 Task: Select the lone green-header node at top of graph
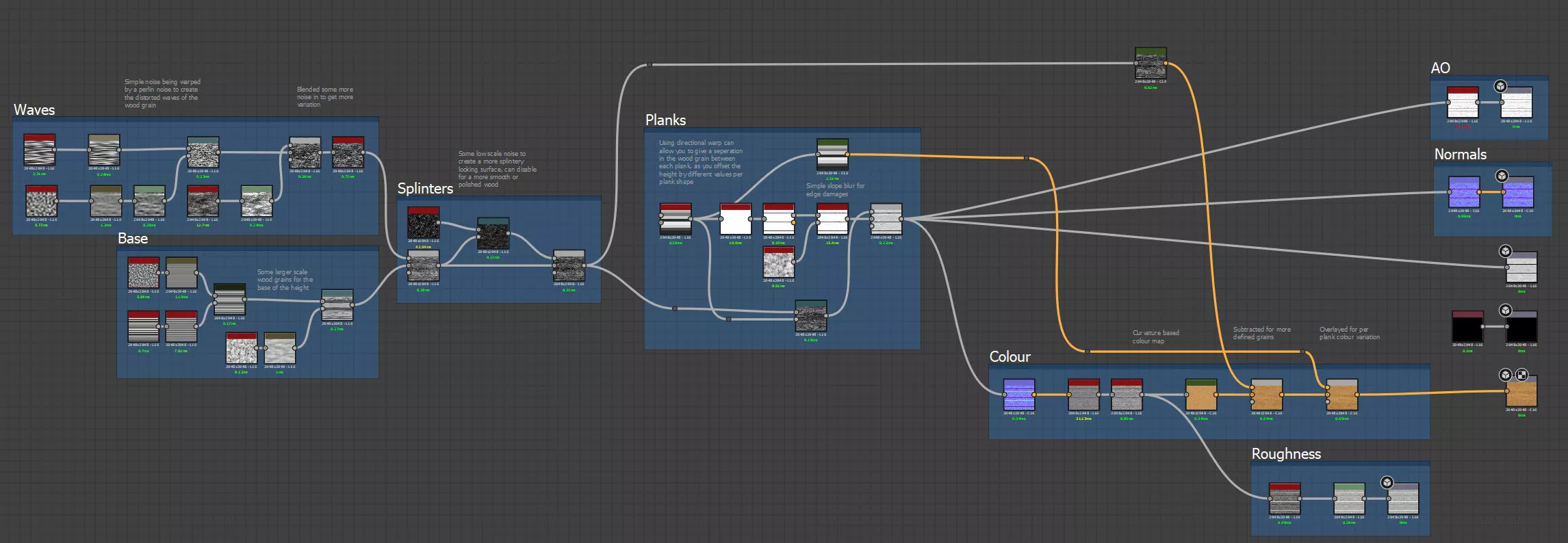(x=1151, y=64)
